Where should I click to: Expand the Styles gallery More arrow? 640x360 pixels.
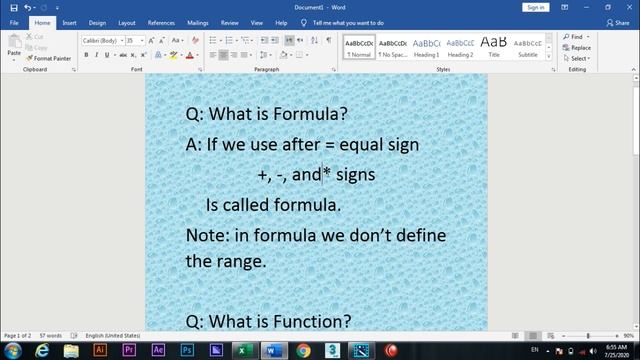coord(549,56)
